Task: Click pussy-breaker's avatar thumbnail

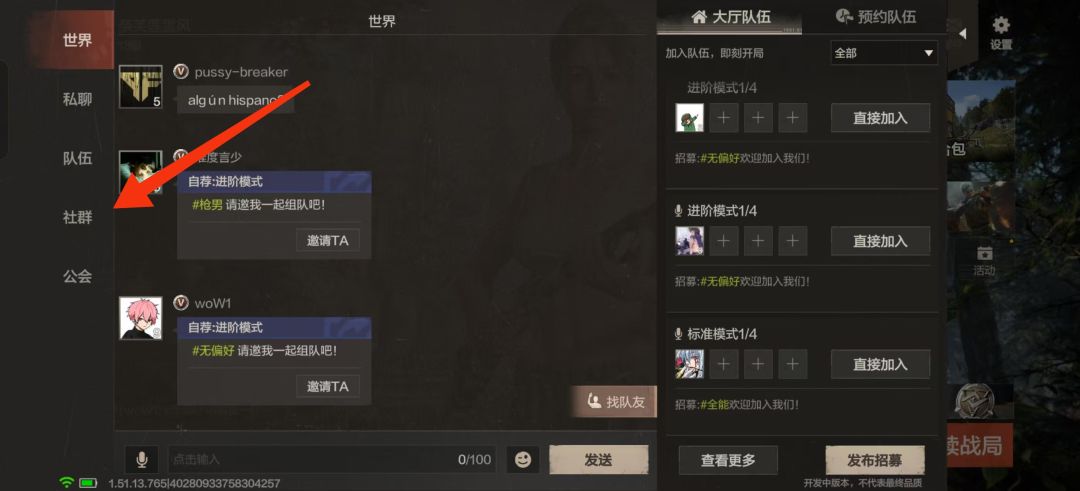Action: (x=141, y=87)
